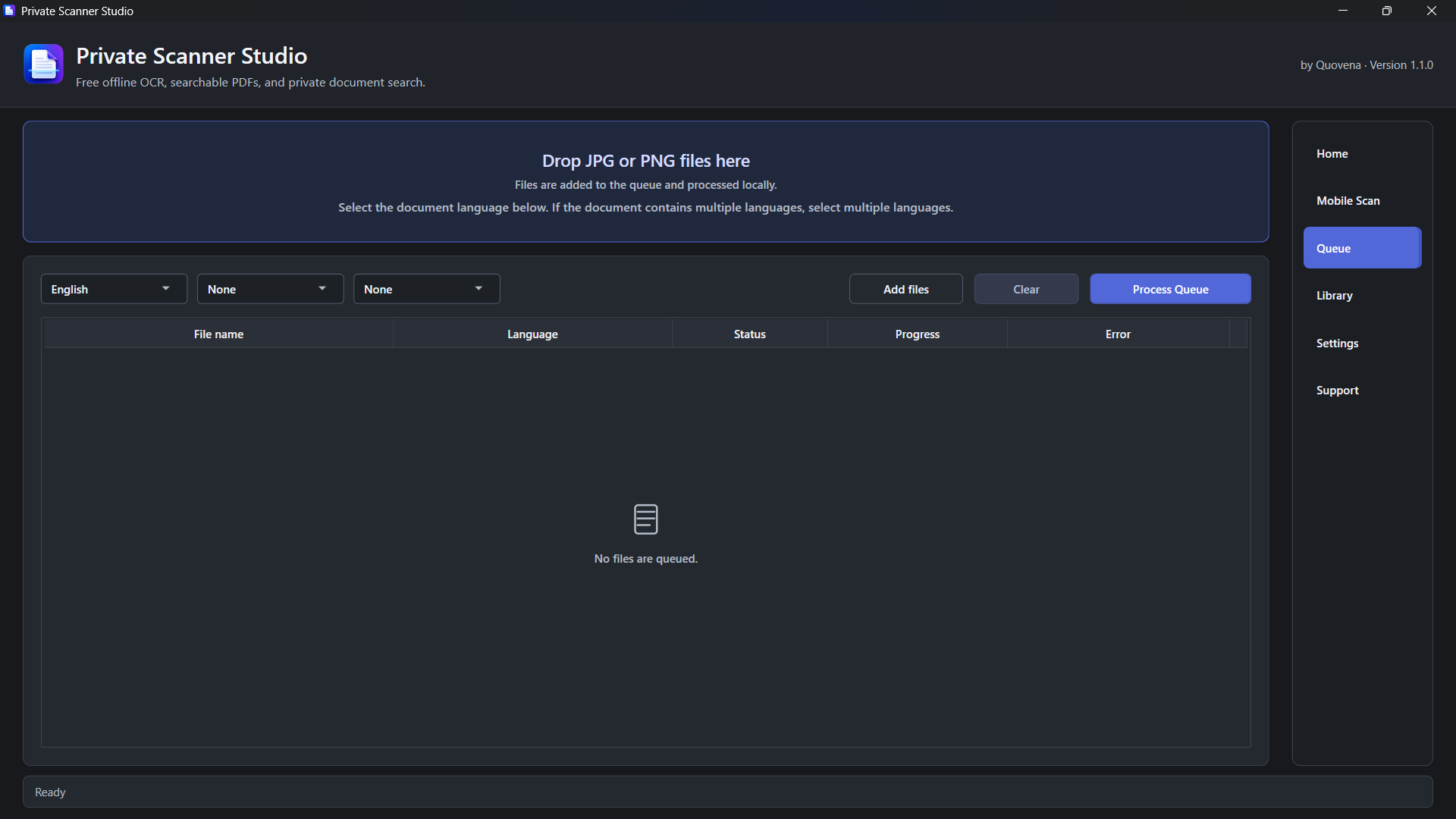Open the second language dropdown set to None
1456x819 pixels.
point(270,289)
